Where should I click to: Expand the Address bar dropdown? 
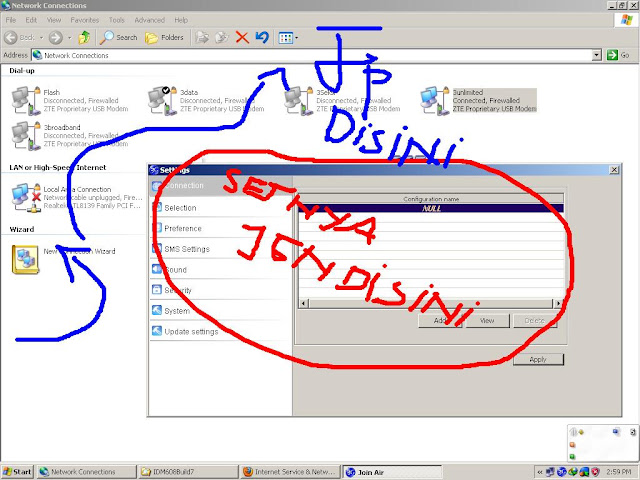(x=597, y=55)
